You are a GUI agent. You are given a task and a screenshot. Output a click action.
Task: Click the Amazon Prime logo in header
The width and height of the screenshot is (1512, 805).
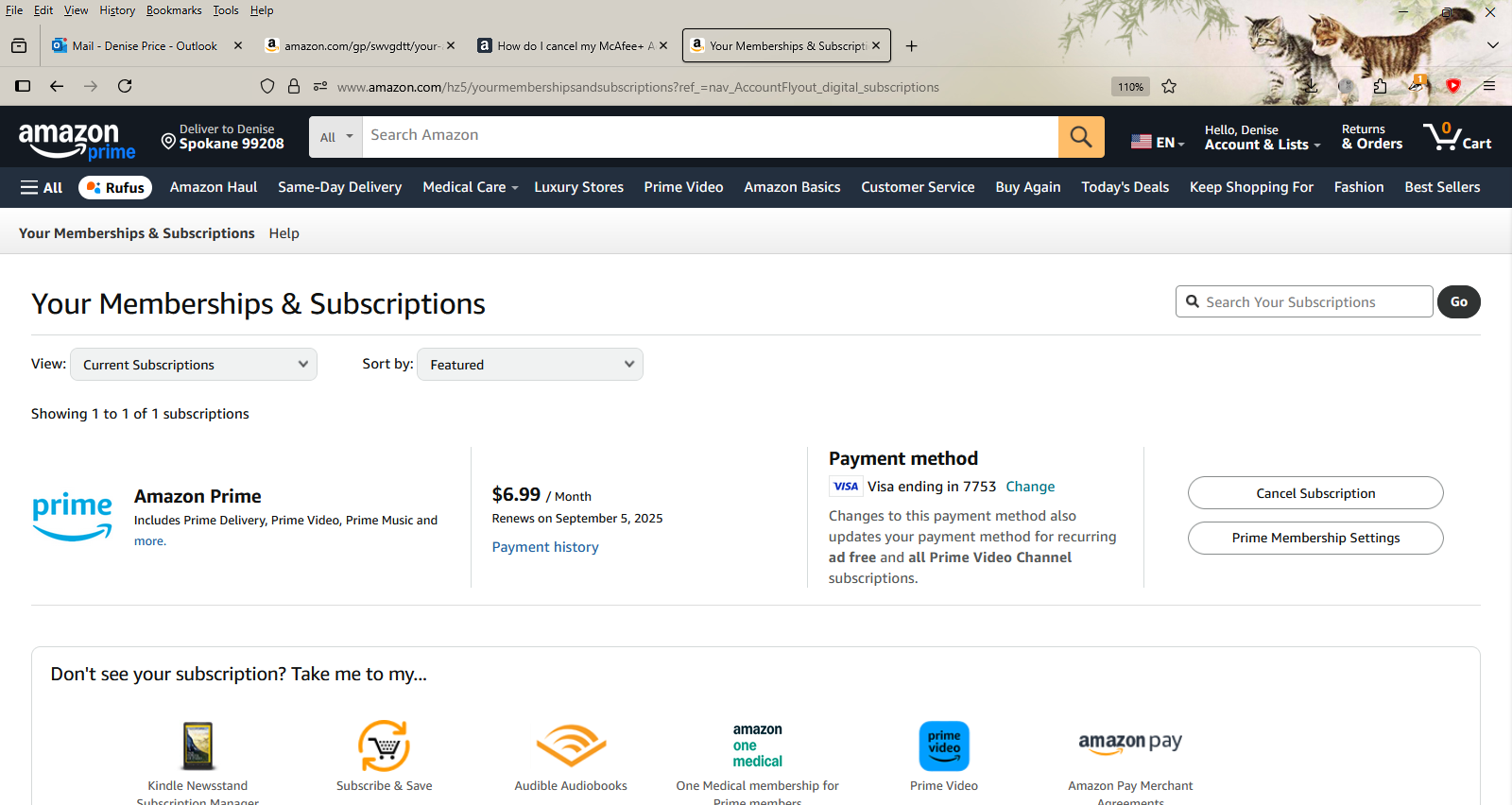77,141
